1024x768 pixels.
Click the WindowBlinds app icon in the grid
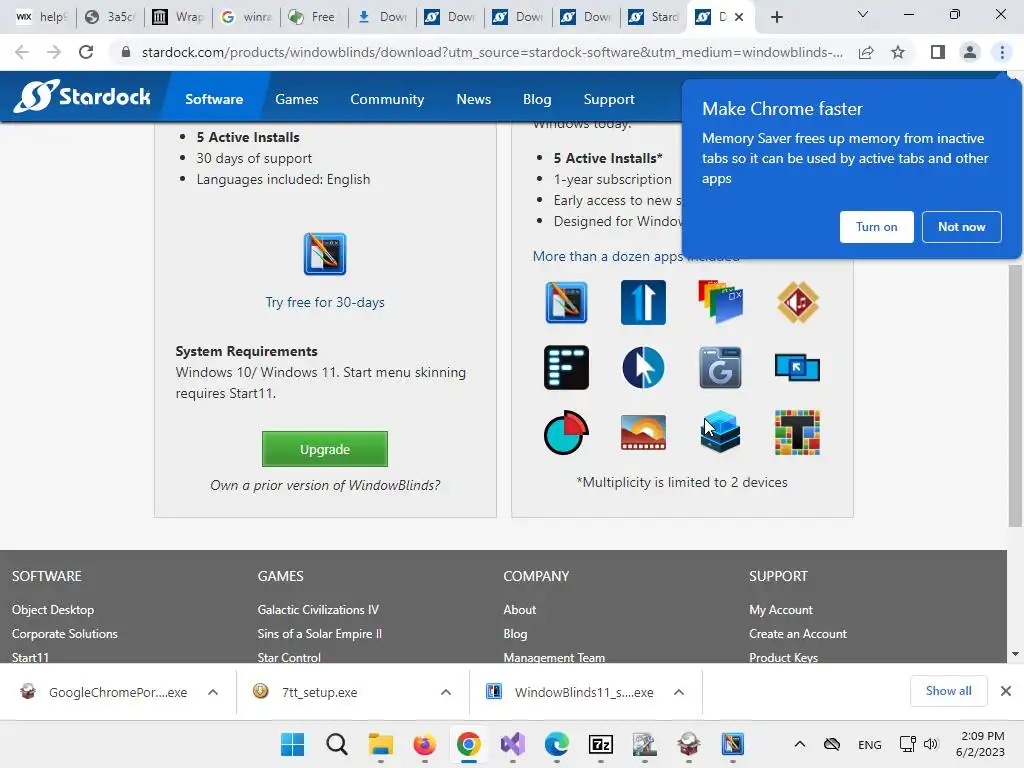coord(566,302)
